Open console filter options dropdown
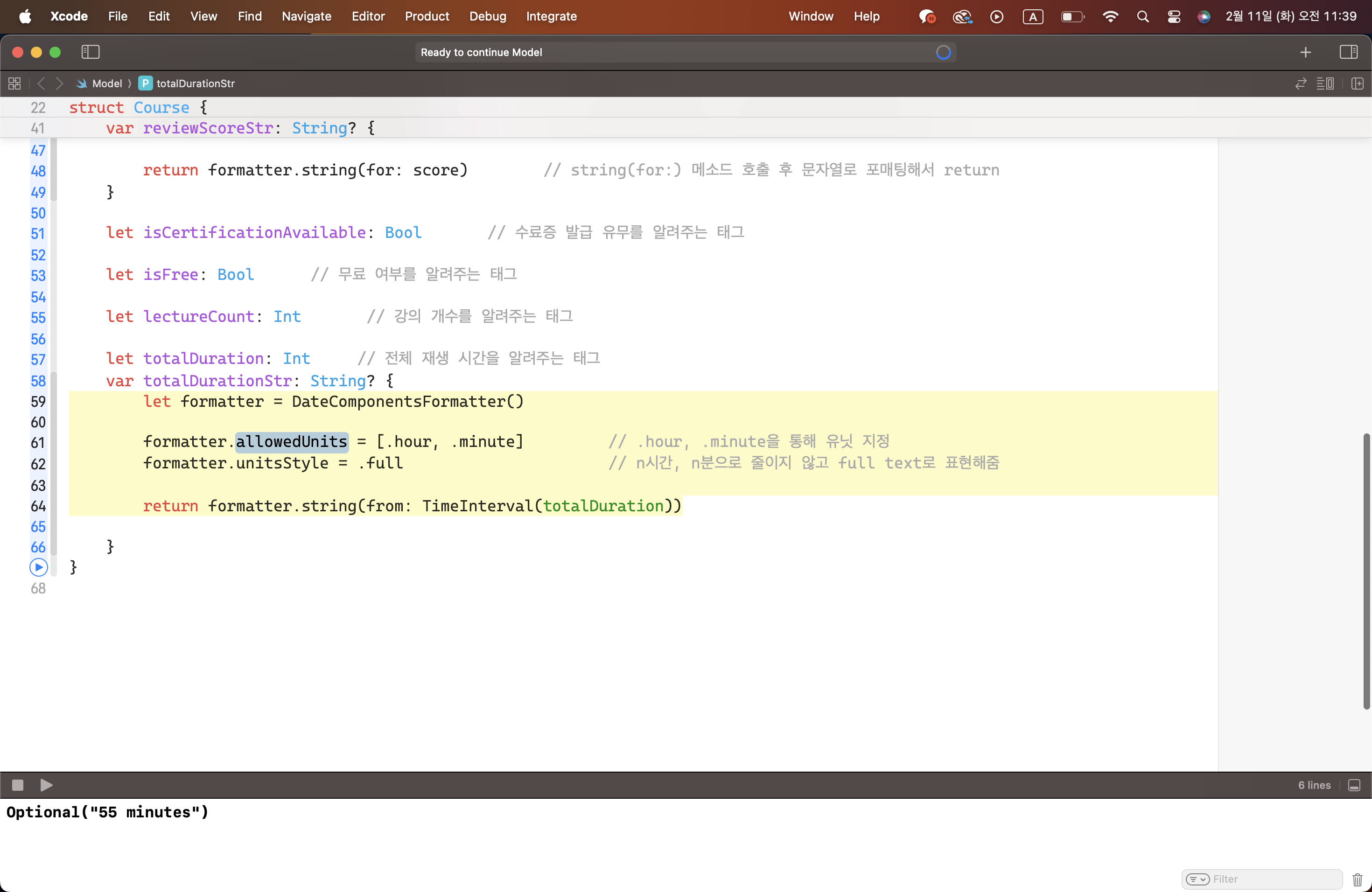This screenshot has width=1372, height=892. [x=1197, y=879]
